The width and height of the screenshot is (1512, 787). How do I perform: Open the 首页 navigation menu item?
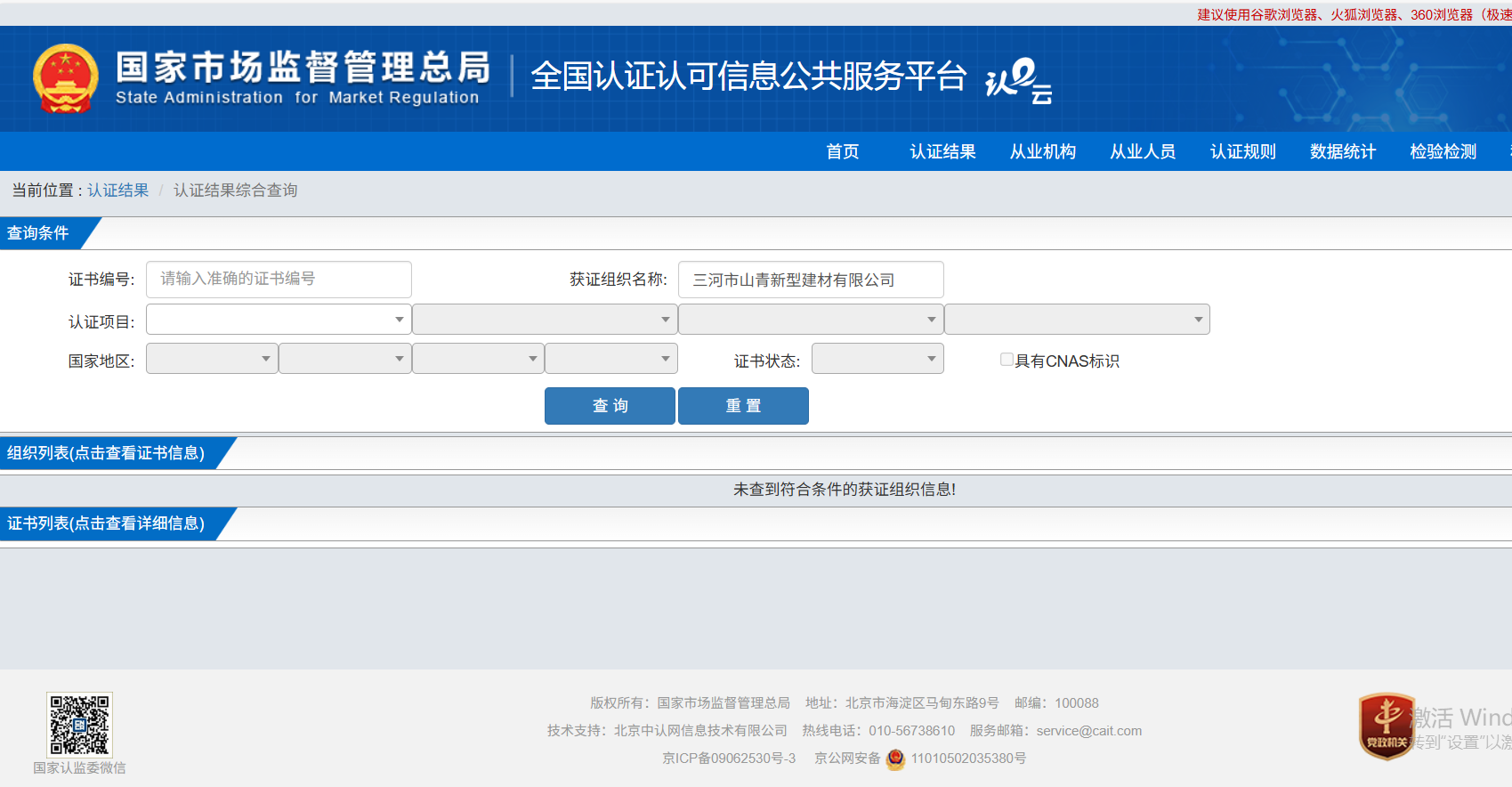click(842, 152)
